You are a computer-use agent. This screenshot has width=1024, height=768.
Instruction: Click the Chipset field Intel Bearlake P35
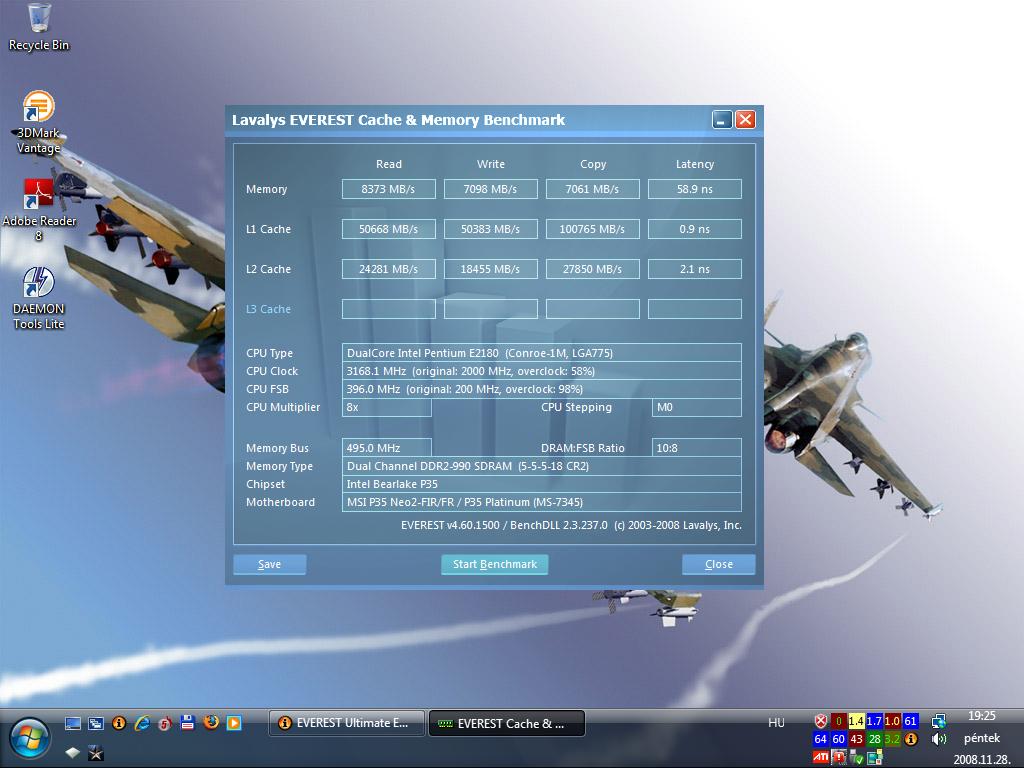[541, 485]
